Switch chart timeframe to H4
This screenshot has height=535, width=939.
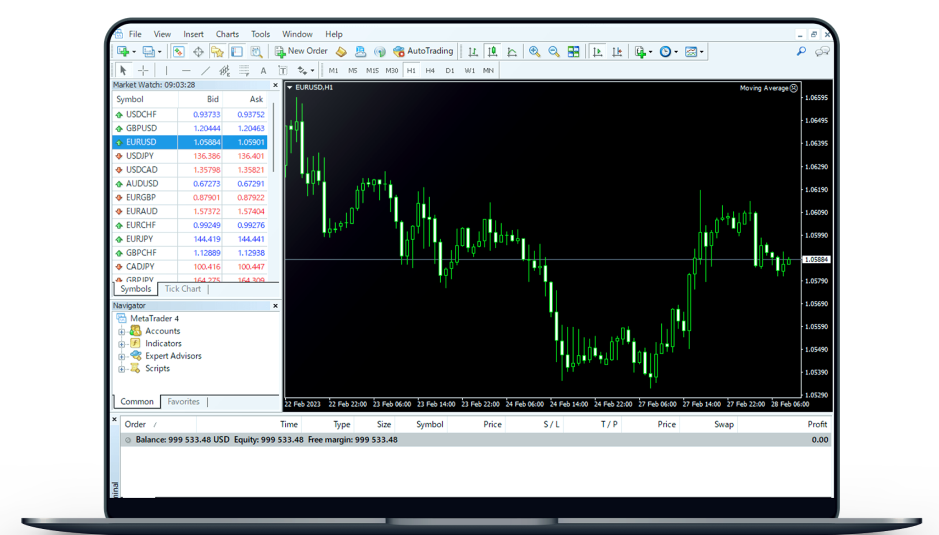click(430, 71)
